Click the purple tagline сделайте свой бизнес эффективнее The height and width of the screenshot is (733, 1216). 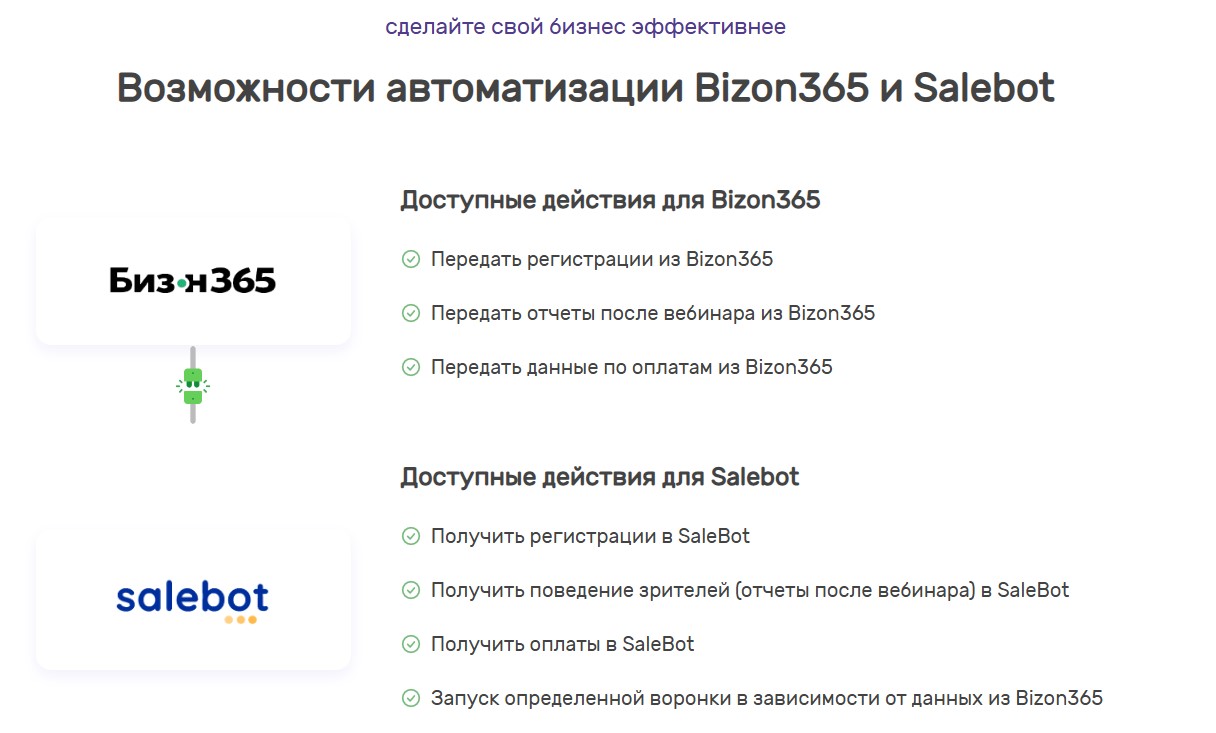pos(585,27)
